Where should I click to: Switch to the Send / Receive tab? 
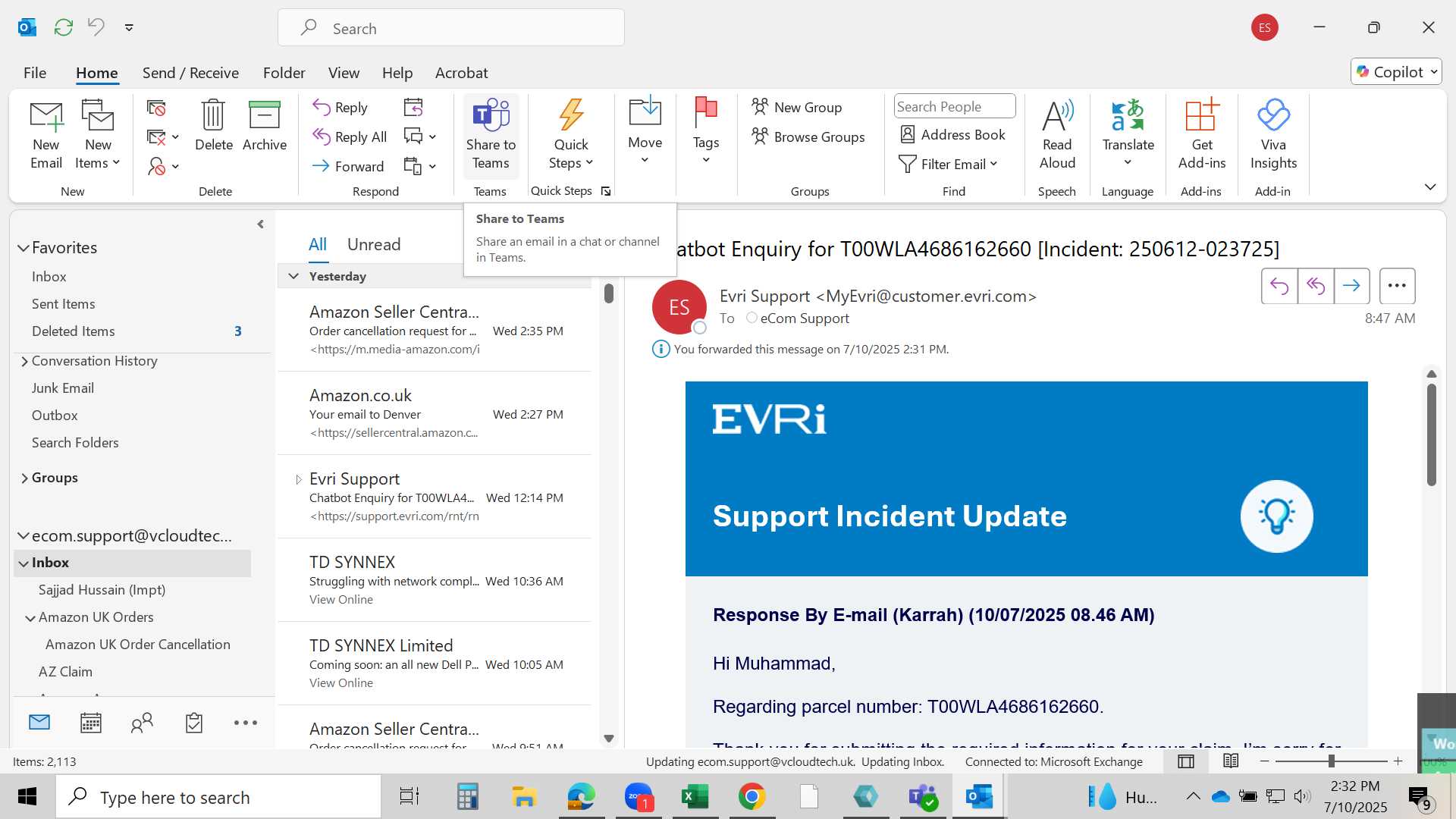point(190,73)
